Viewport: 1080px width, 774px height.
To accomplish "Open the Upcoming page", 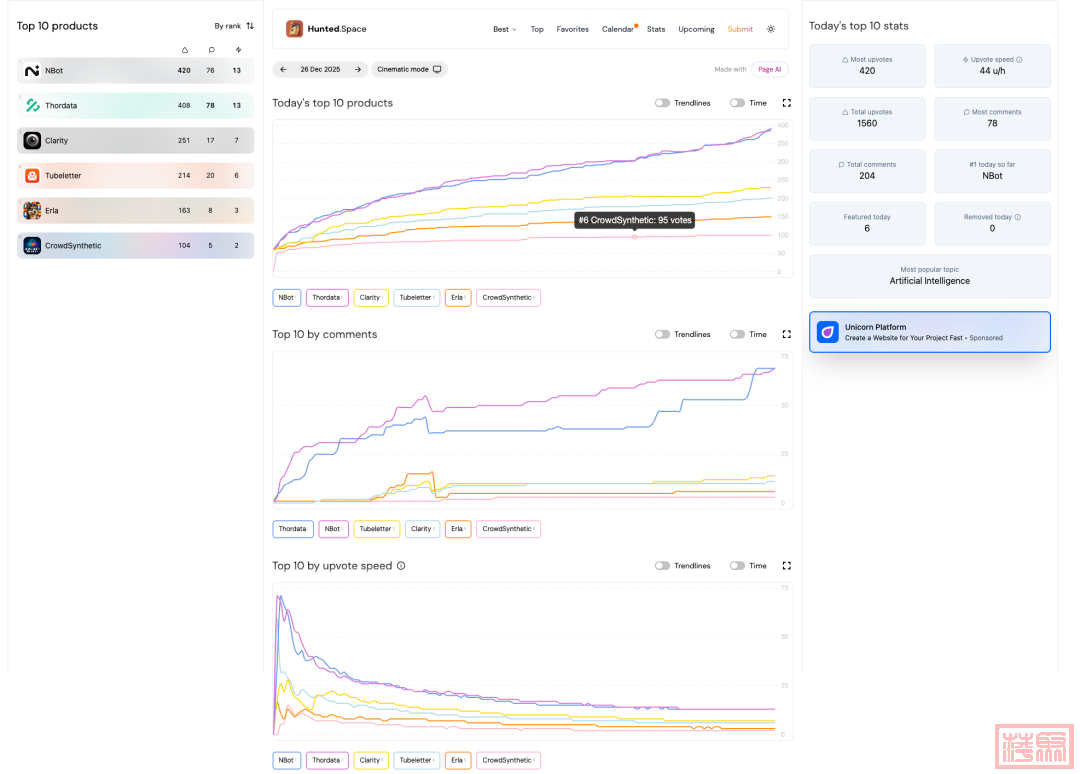I will point(696,29).
